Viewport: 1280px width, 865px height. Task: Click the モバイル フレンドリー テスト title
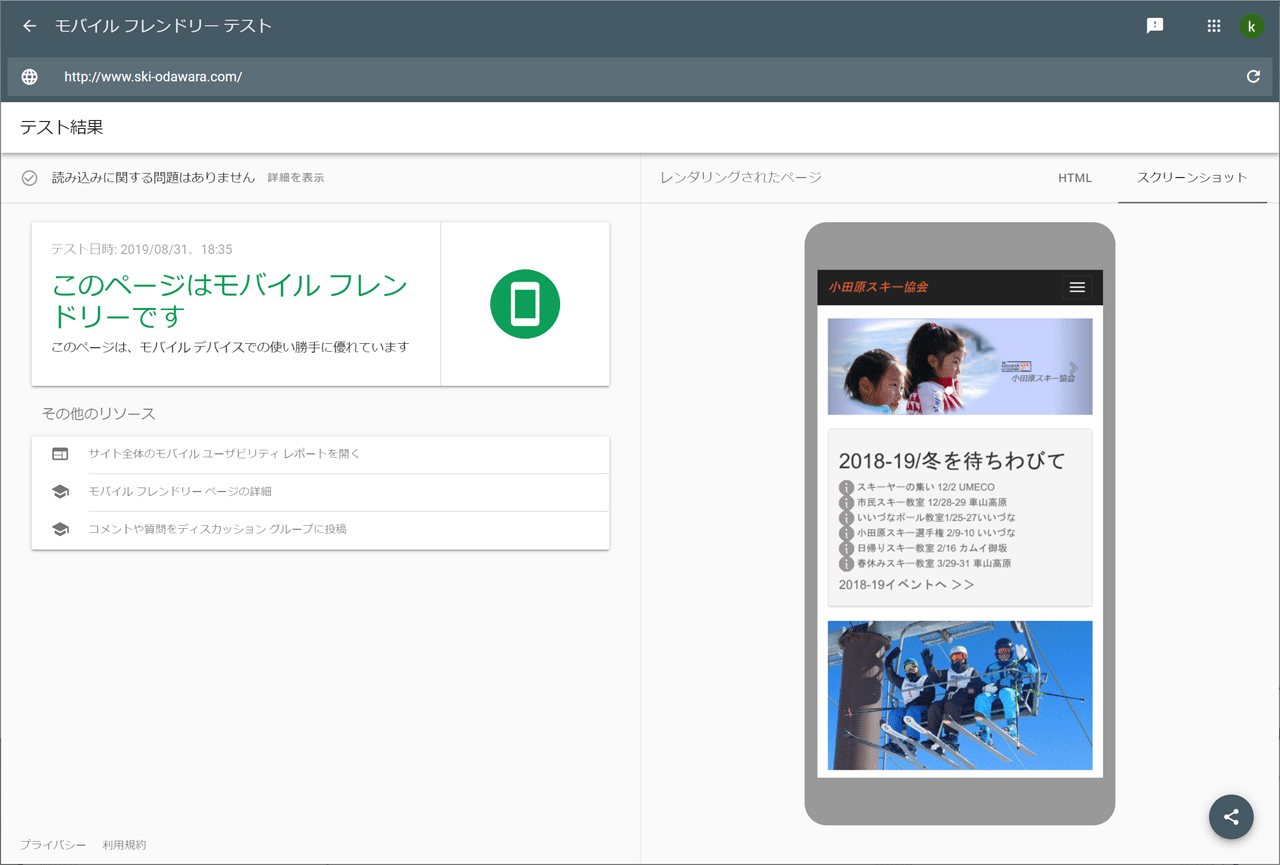[x=163, y=26]
